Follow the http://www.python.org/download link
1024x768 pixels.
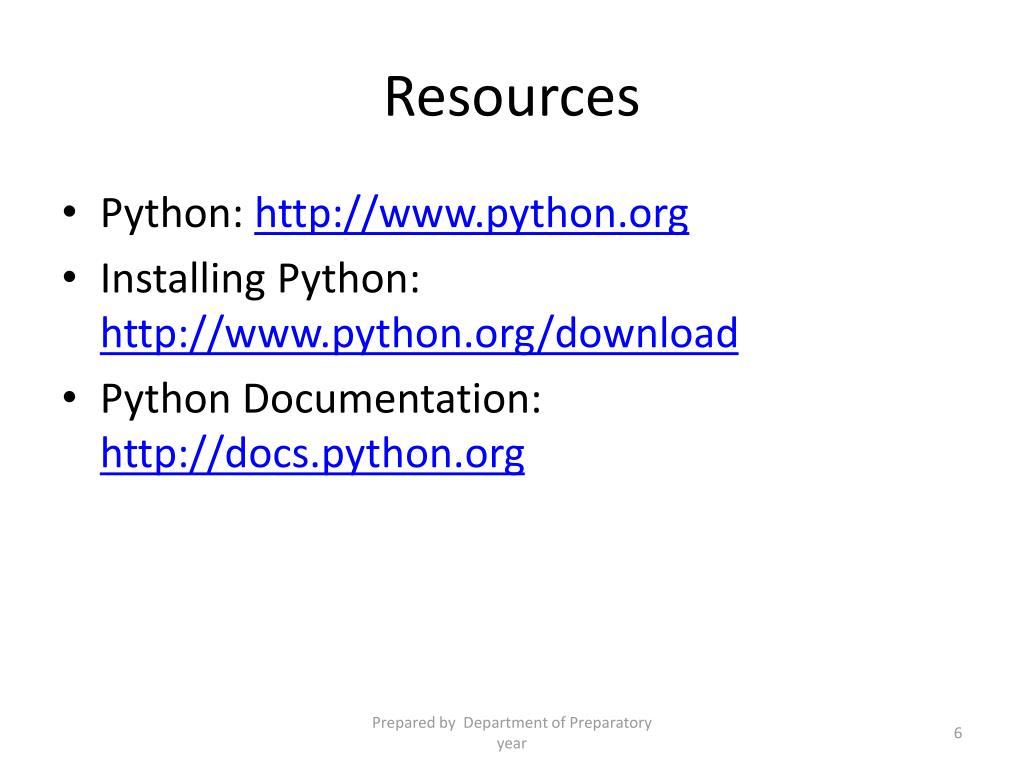tap(419, 334)
